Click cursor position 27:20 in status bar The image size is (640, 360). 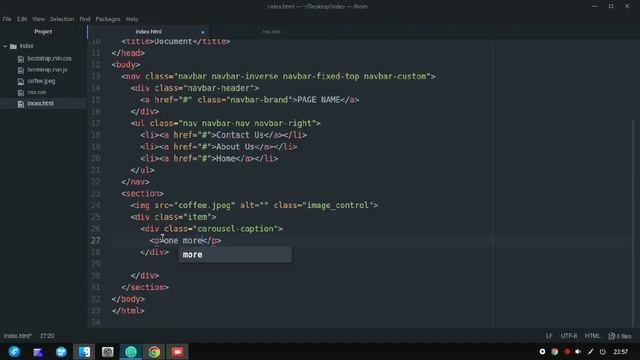click(x=47, y=336)
